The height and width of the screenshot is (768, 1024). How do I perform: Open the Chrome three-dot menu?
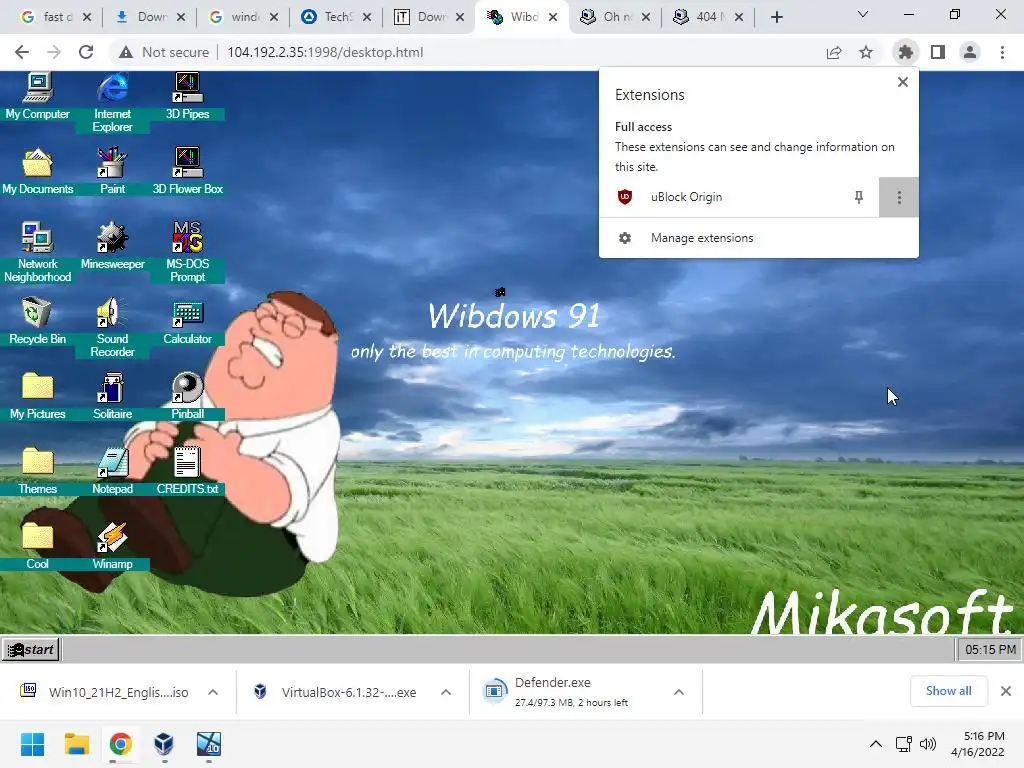(x=1002, y=52)
